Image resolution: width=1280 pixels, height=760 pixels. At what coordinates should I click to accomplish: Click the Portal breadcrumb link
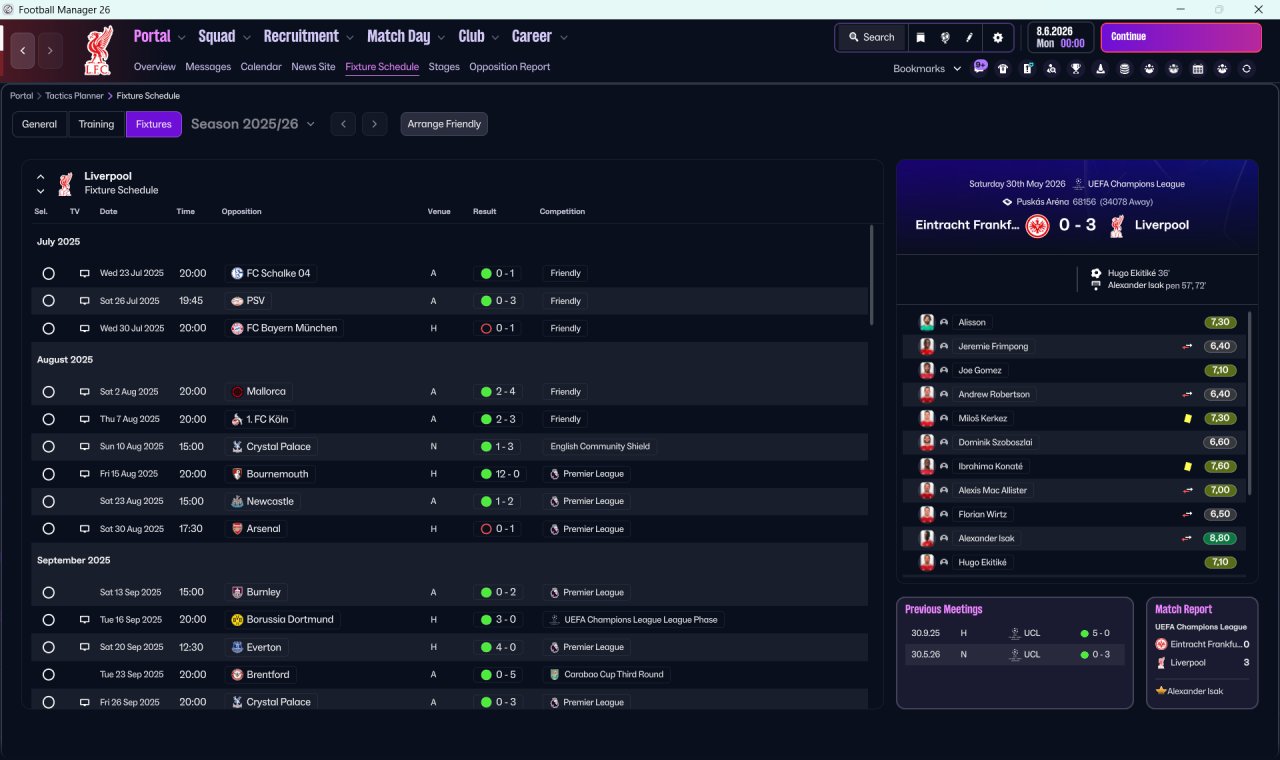click(x=22, y=96)
